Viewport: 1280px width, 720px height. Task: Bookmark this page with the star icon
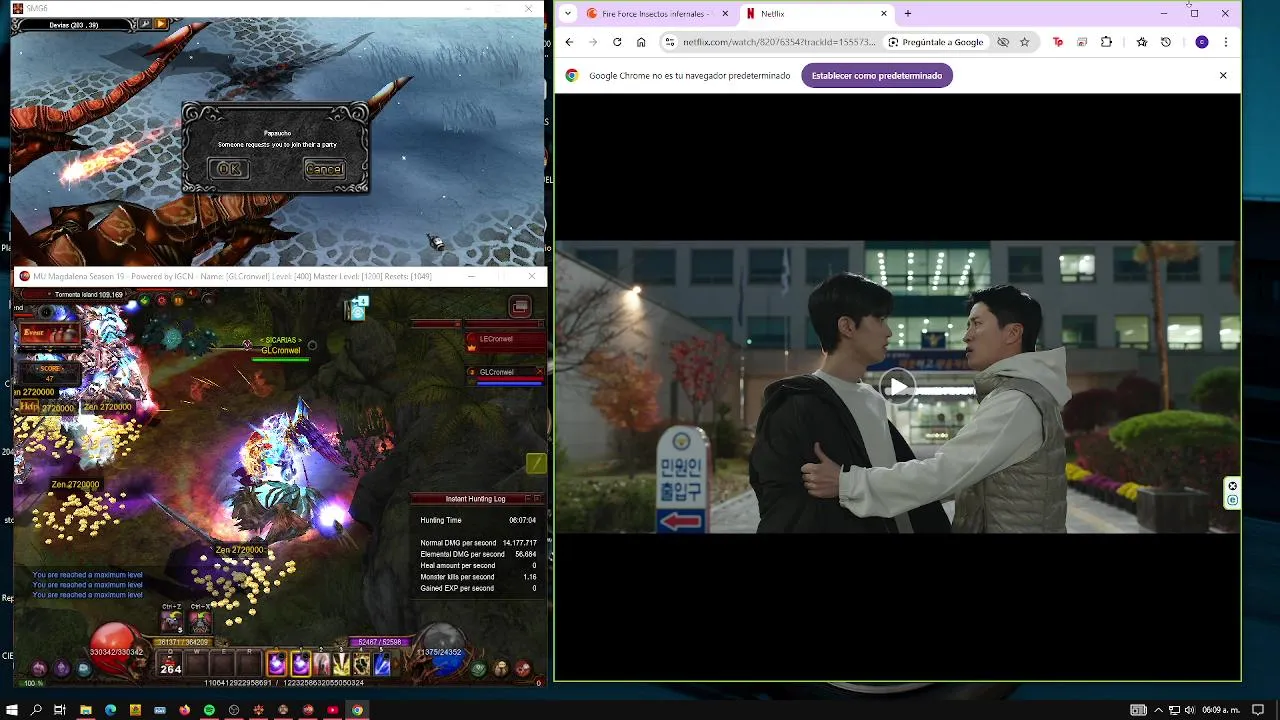tap(1024, 42)
